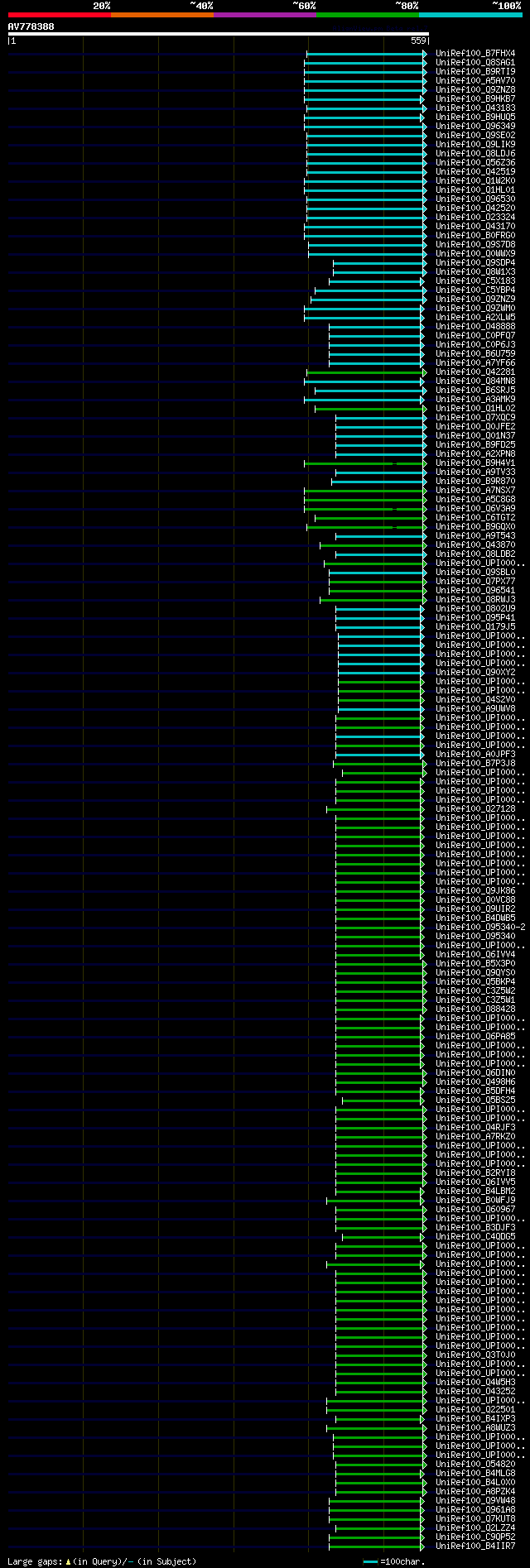The image size is (530, 1568).
Task: Click label UniRef100_Q84MN8
Action: tap(475, 381)
